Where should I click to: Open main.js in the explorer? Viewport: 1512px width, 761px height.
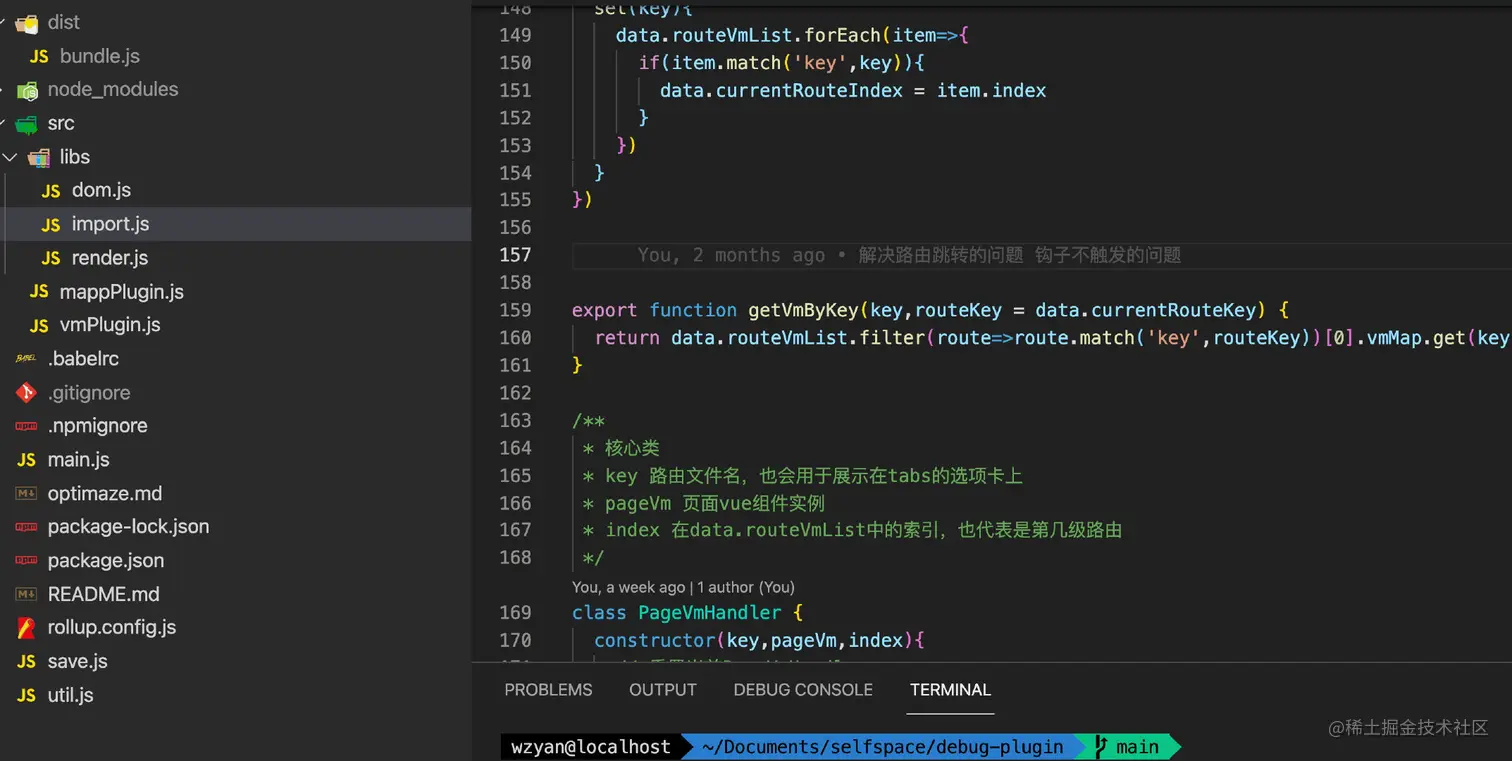tap(79, 460)
